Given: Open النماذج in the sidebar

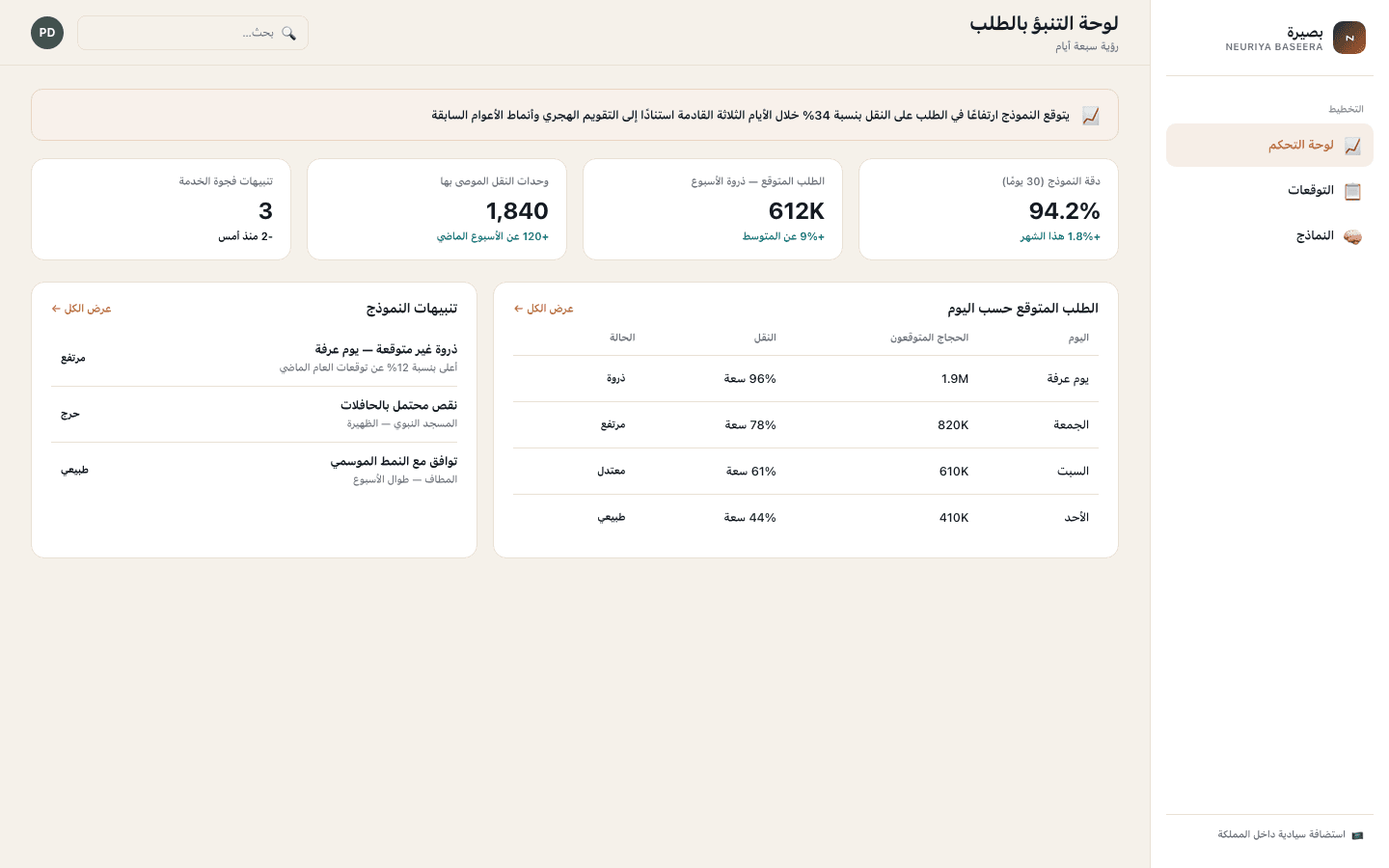Looking at the screenshot, I should [1269, 236].
